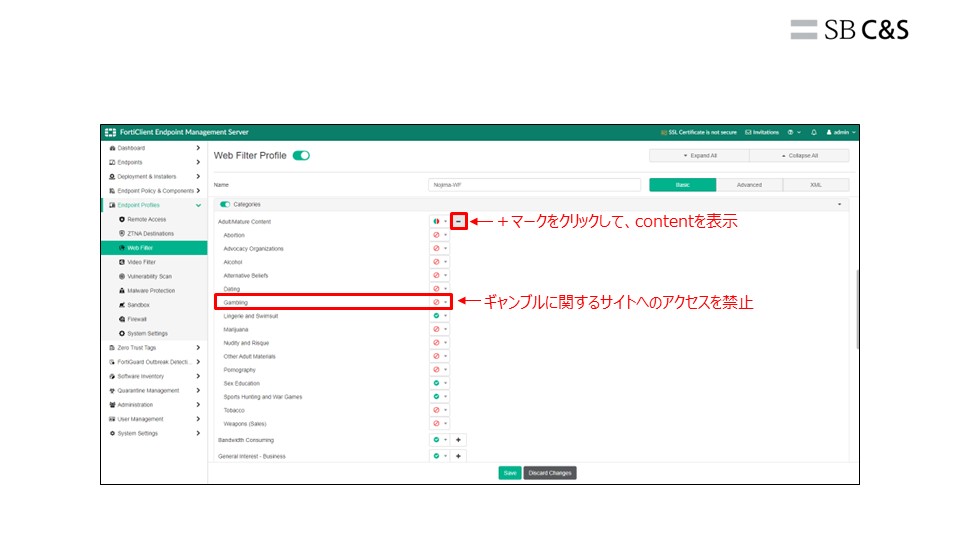Screen dimensions: 960x540
Task: Click the ZTNA Destinations icon
Action: tap(122, 233)
